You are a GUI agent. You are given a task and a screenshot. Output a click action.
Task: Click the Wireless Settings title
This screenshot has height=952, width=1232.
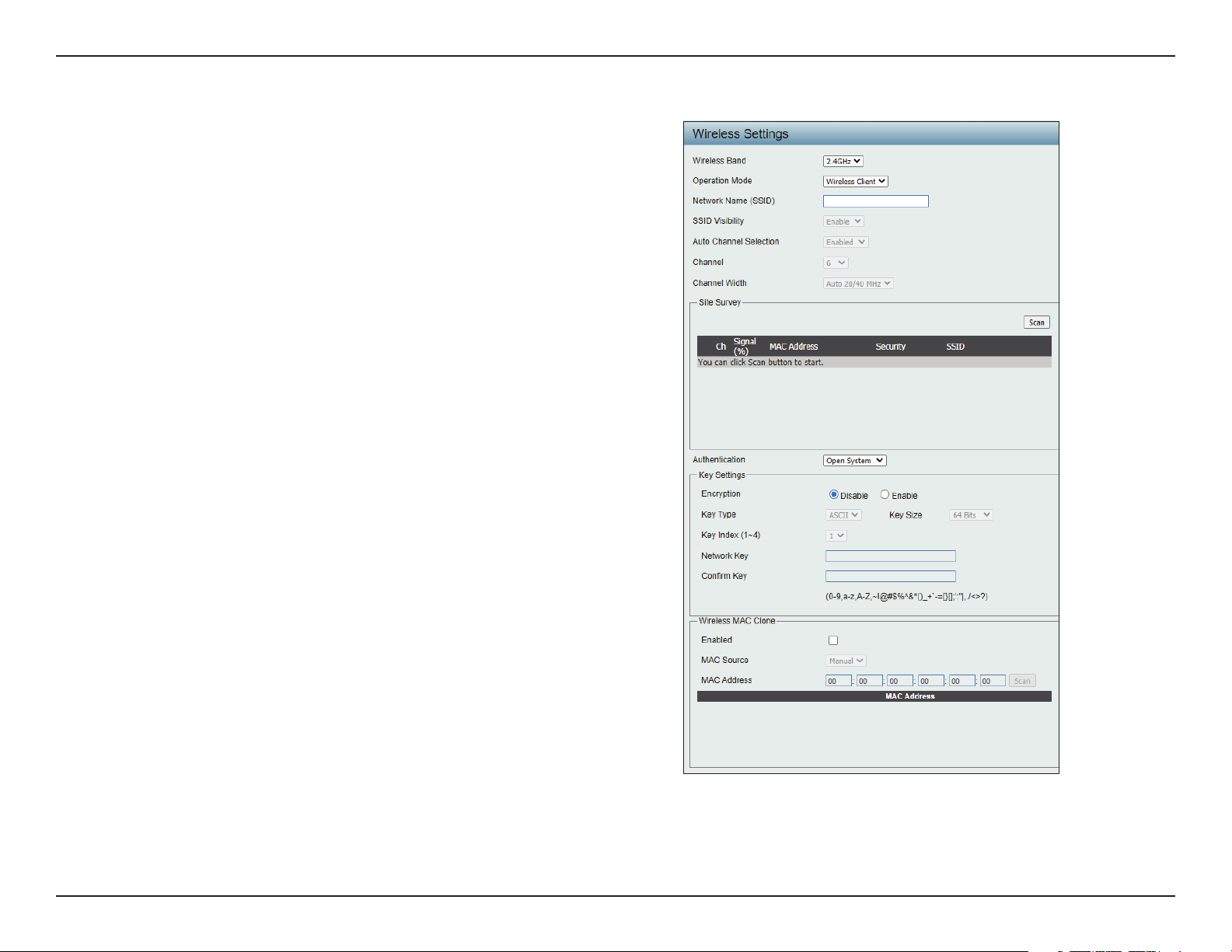click(740, 134)
